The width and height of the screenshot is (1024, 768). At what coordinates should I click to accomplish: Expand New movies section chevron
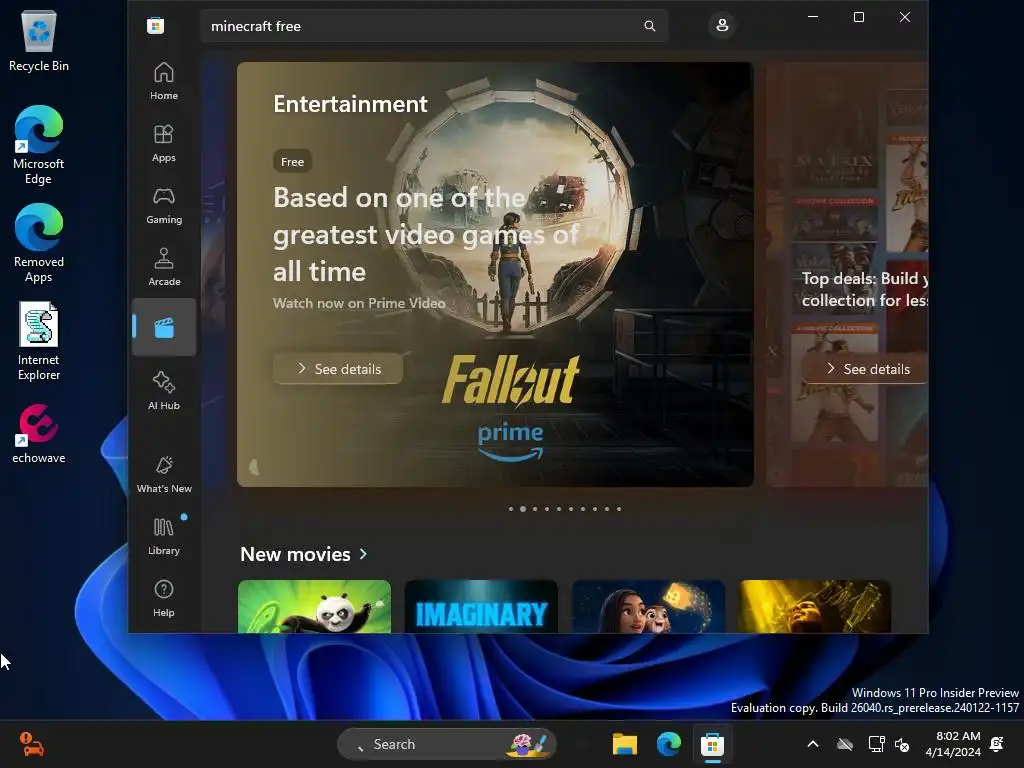363,554
